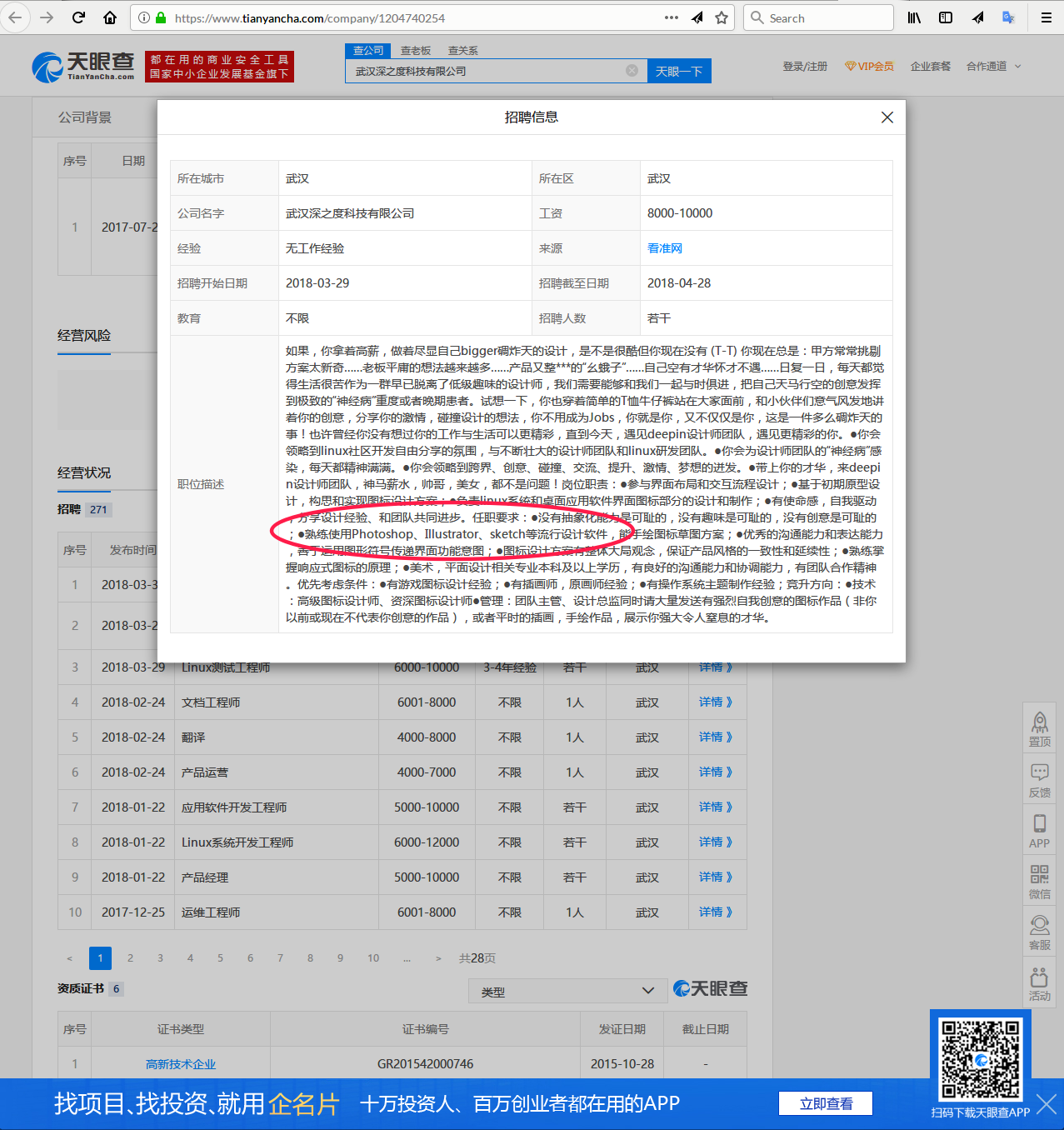Go back with the browser back arrow
The height and width of the screenshot is (1130, 1064).
coord(16,17)
